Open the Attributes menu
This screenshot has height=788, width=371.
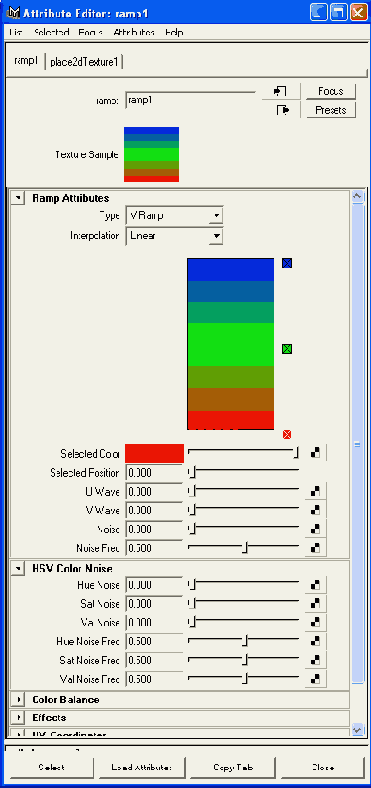pyautogui.click(x=134, y=32)
